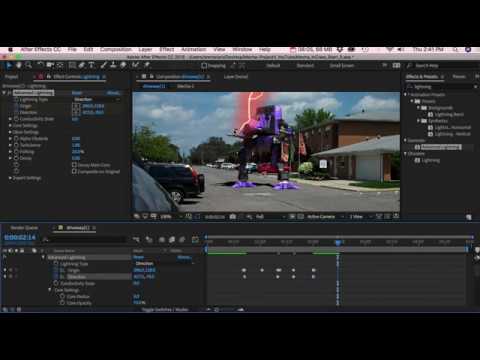Screen dimensions: 480x360
Task: Click About link in Effect Controls
Action: click(x=113, y=93)
